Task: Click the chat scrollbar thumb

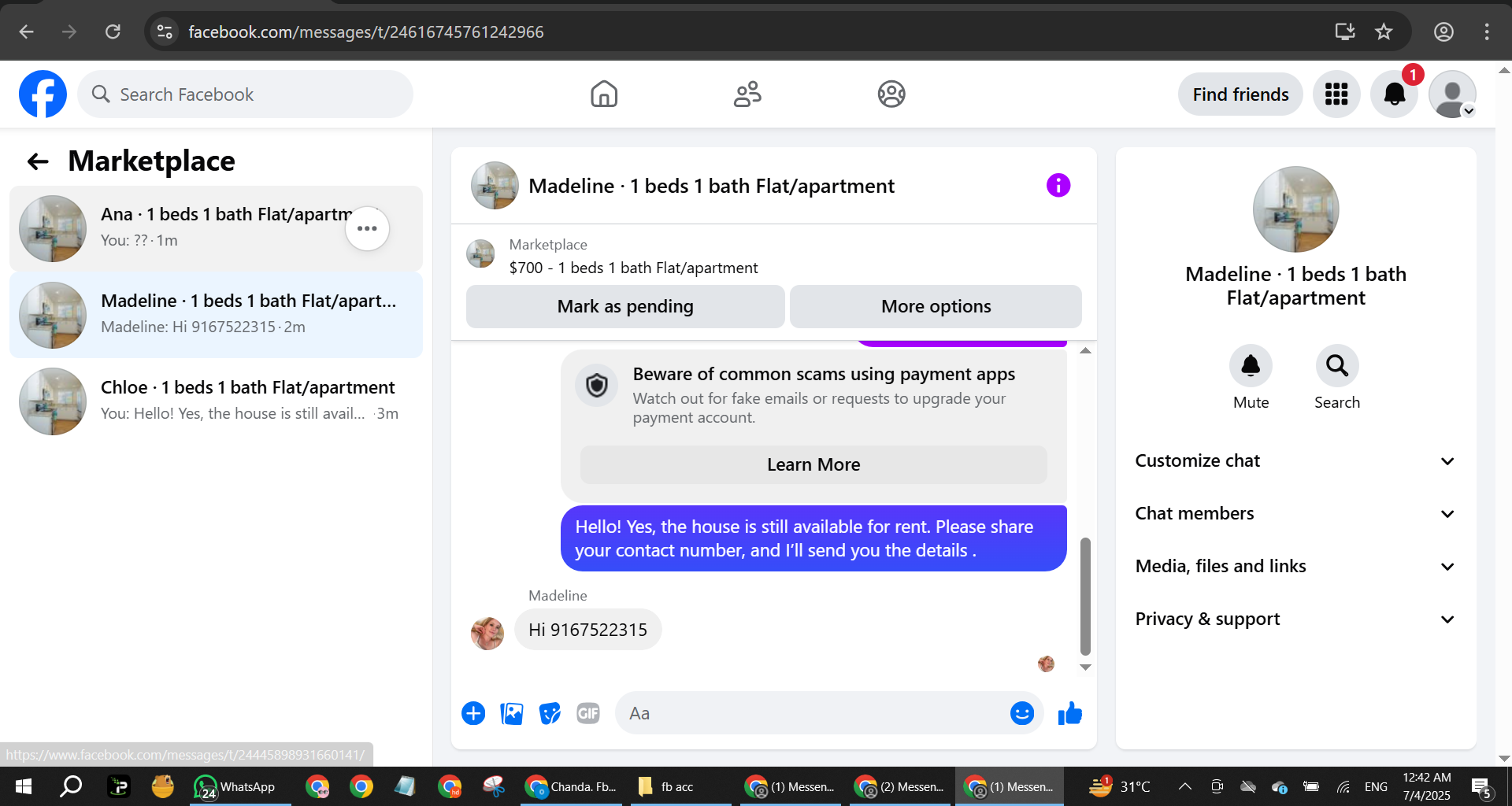Action: point(1085,597)
